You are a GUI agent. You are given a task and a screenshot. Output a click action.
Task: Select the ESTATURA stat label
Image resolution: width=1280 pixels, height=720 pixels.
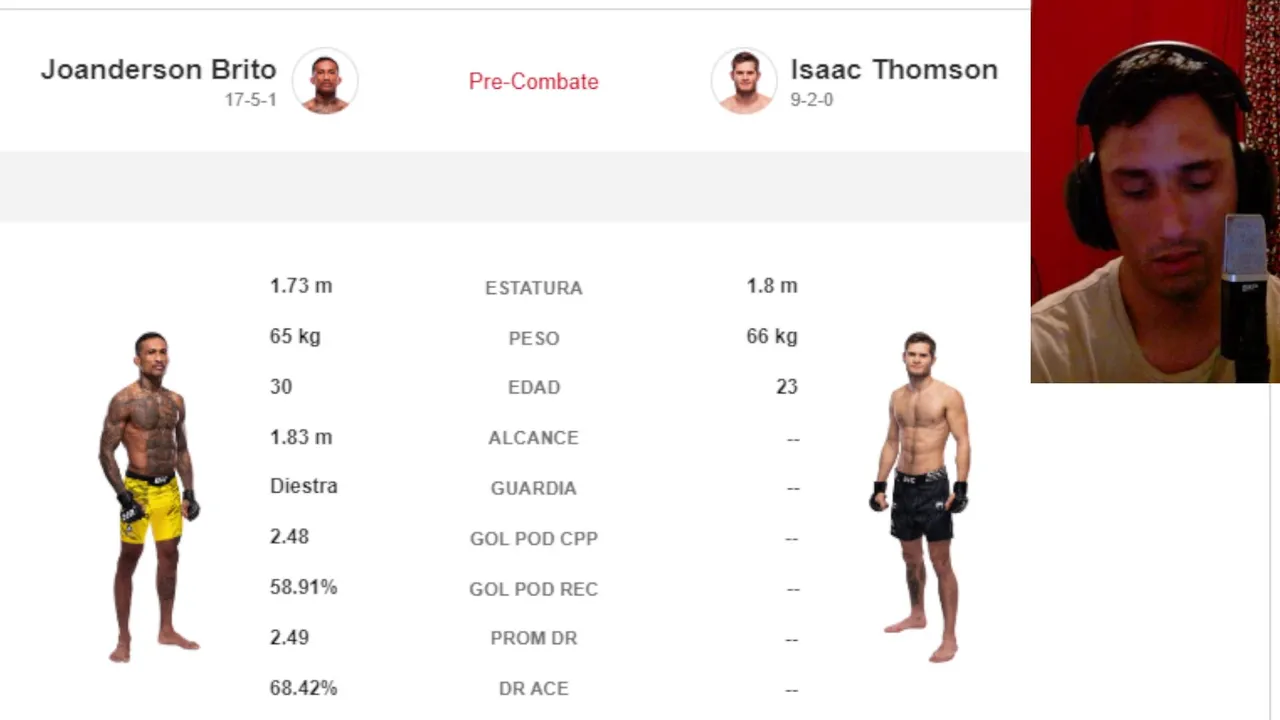[x=533, y=288]
